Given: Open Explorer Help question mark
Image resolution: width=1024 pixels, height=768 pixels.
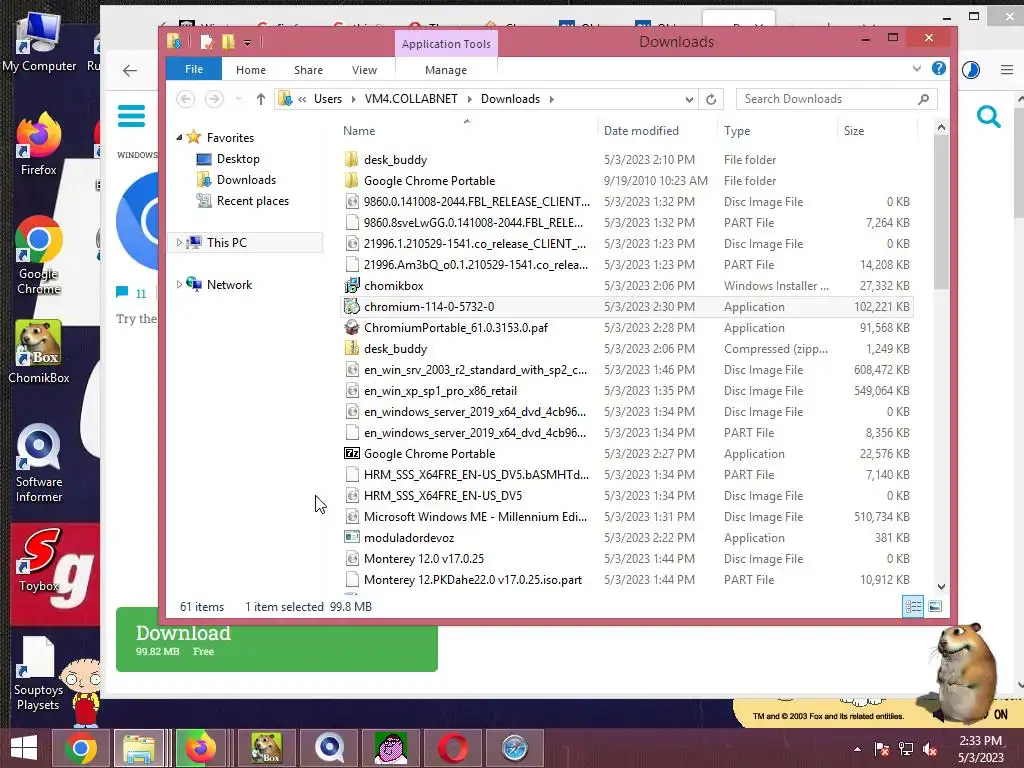Looking at the screenshot, I should point(938,69).
